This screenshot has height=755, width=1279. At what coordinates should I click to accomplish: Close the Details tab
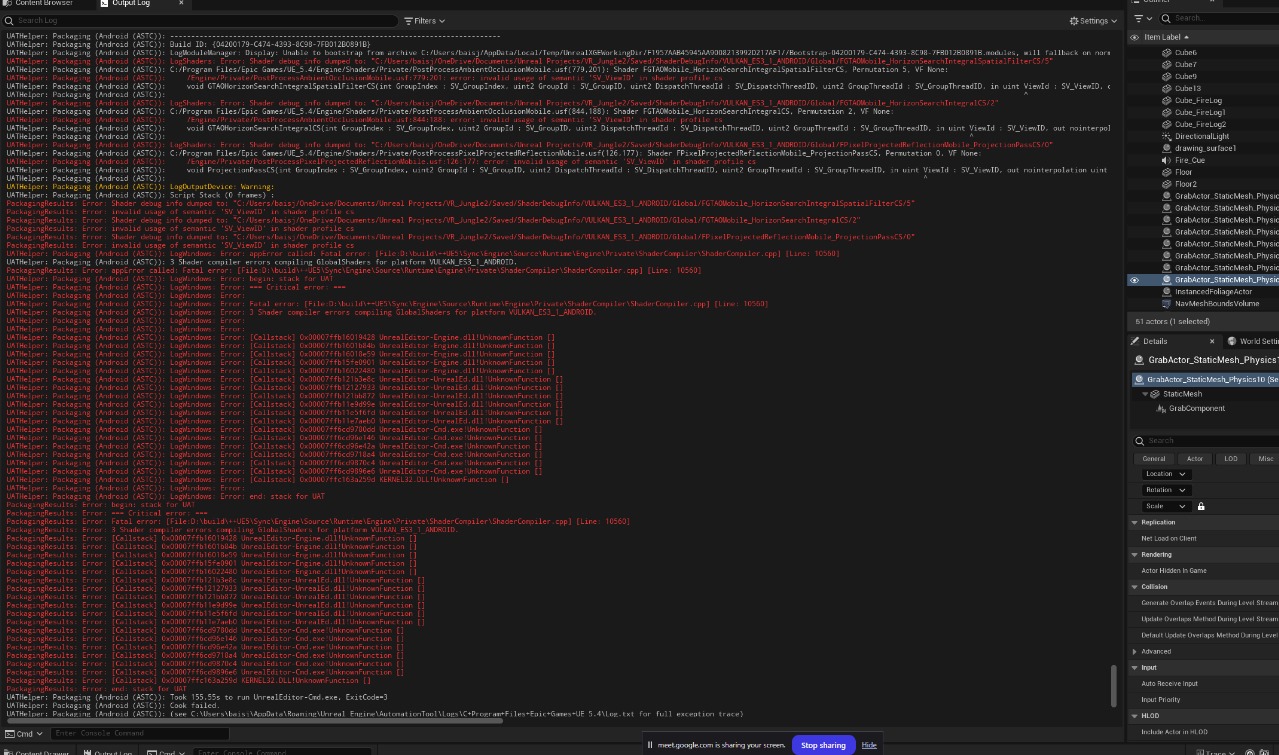[x=1212, y=341]
